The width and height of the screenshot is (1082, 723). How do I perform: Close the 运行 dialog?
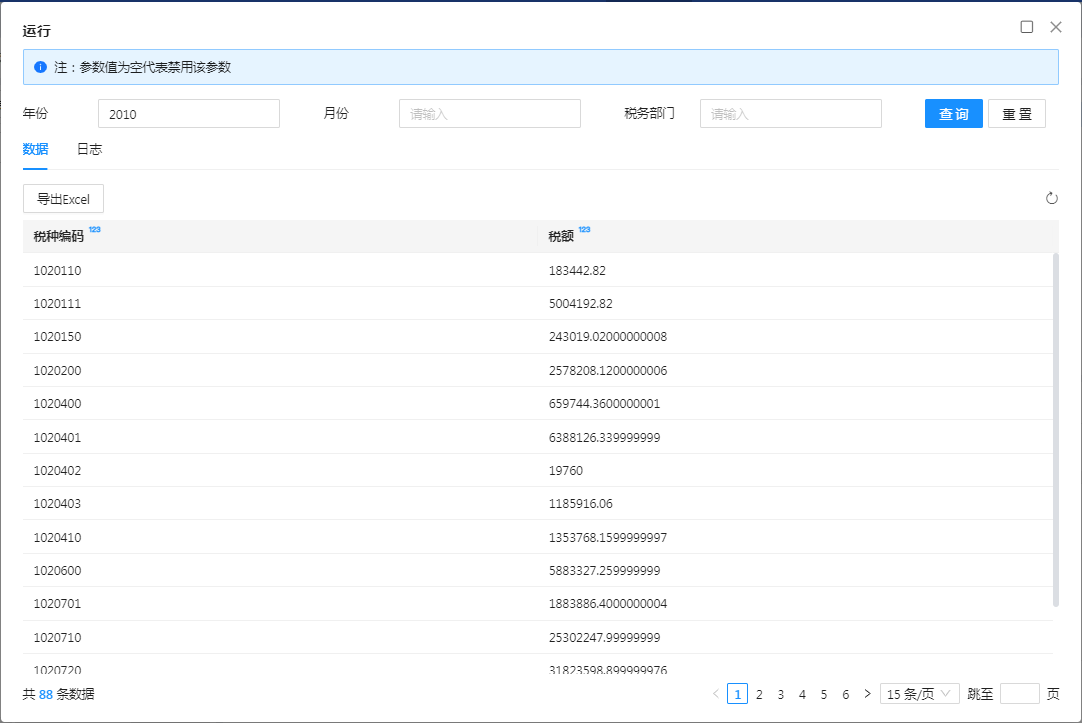tap(1055, 27)
